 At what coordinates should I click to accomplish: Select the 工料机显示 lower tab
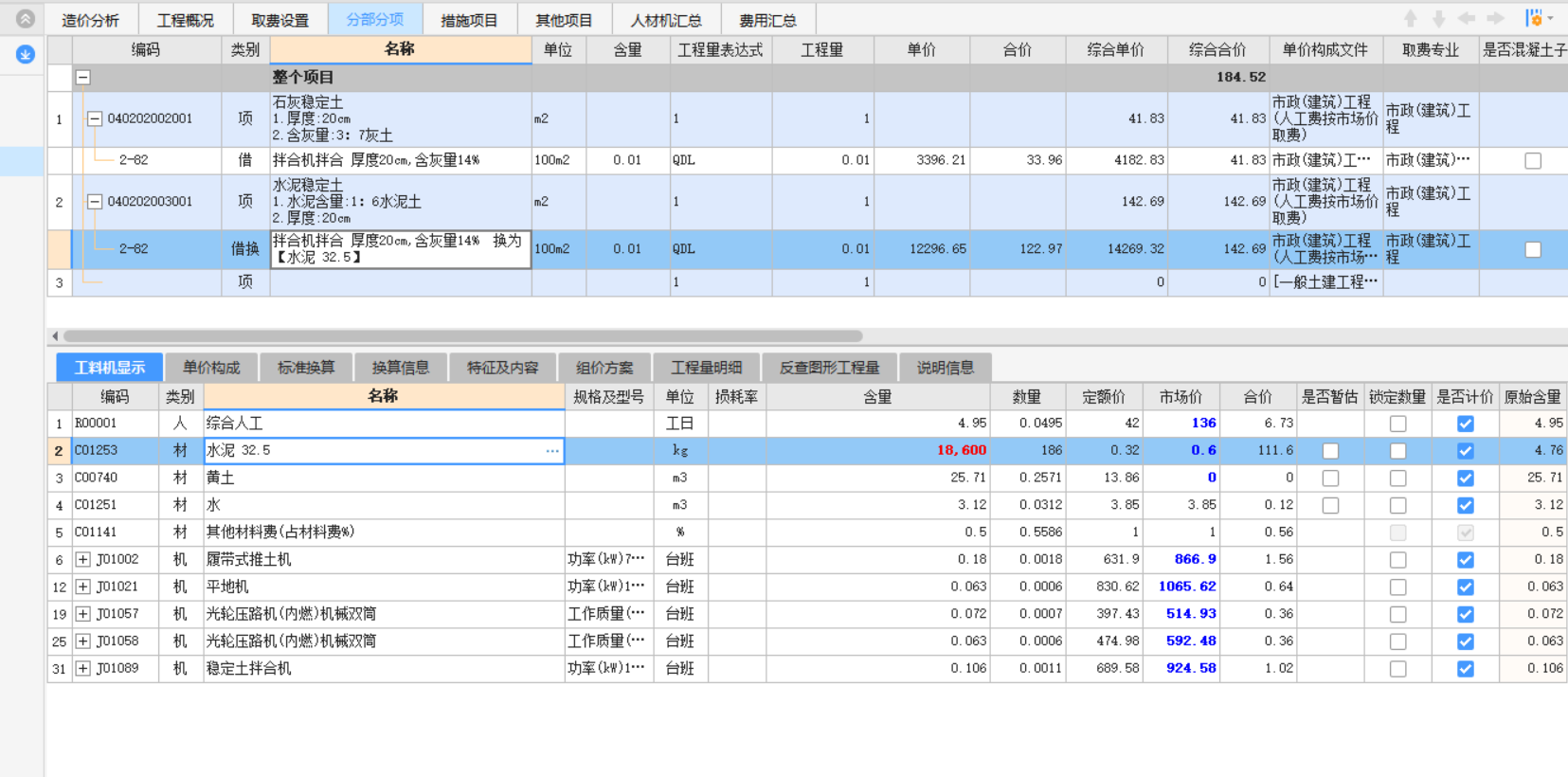pyautogui.click(x=110, y=368)
